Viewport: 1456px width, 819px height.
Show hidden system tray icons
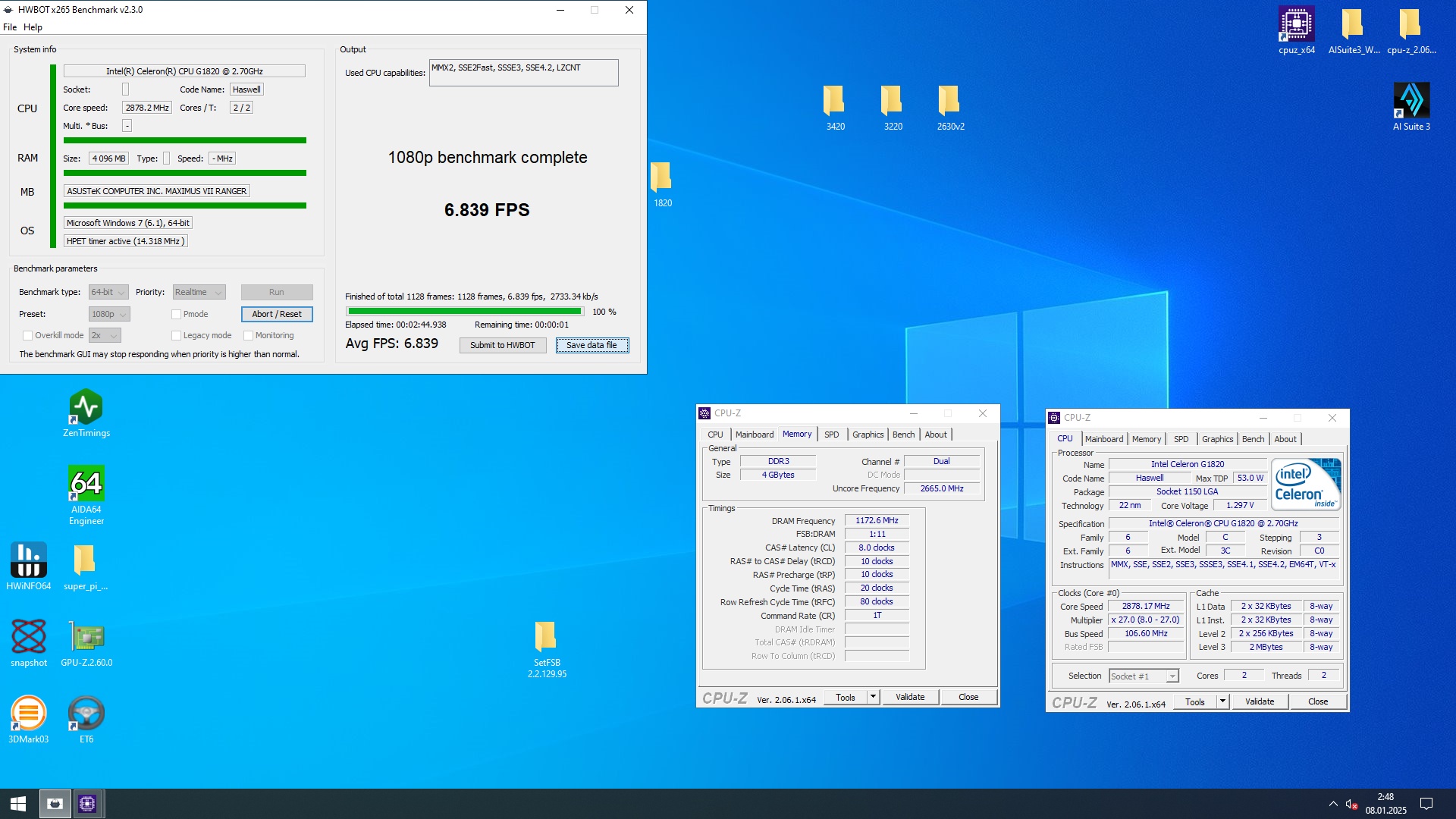click(1333, 804)
